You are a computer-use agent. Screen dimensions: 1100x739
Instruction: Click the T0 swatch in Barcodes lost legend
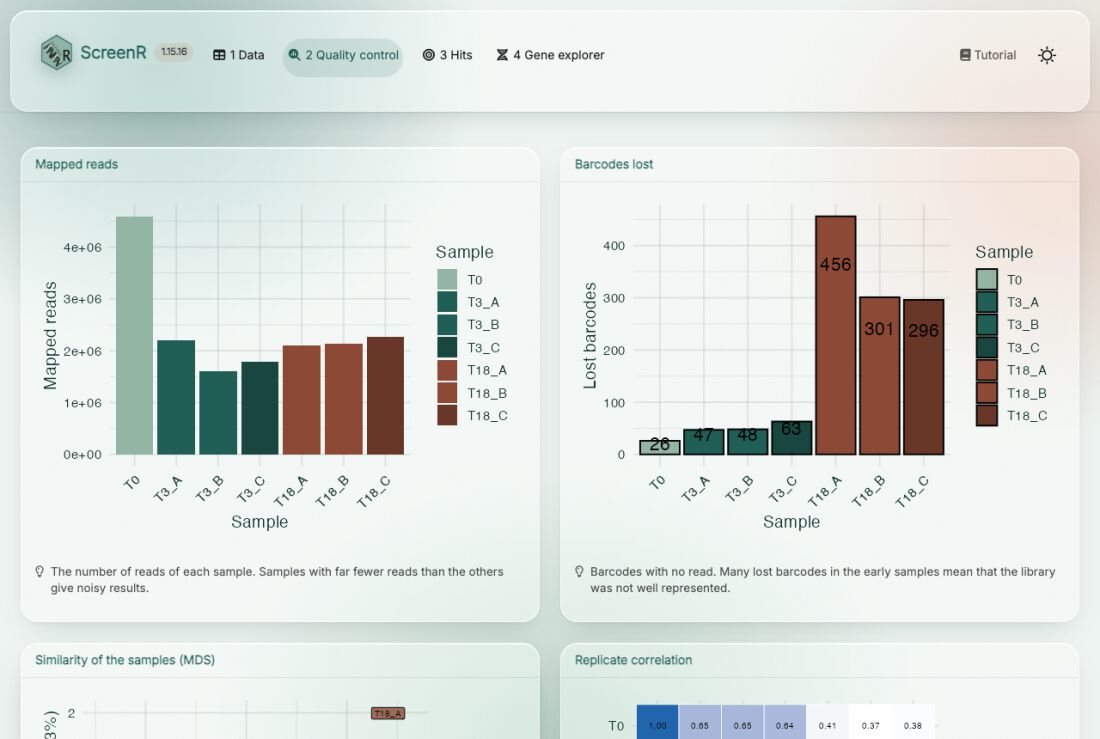point(986,279)
